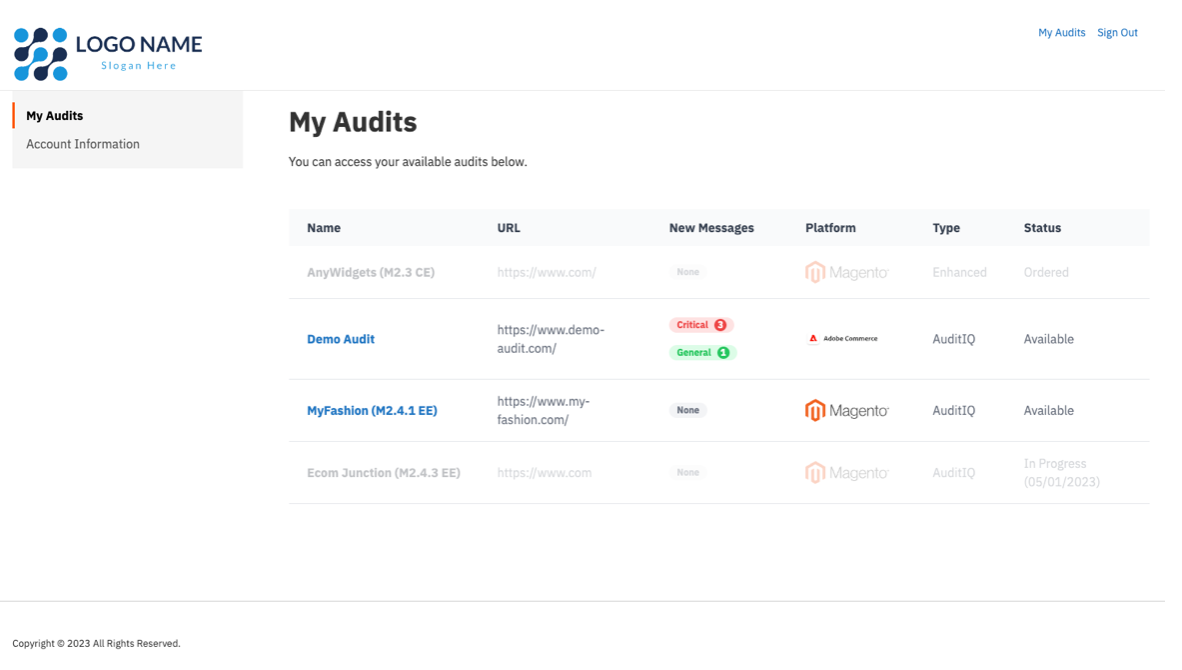Click the Platform column header
This screenshot has height=670, width=1182.
(831, 228)
